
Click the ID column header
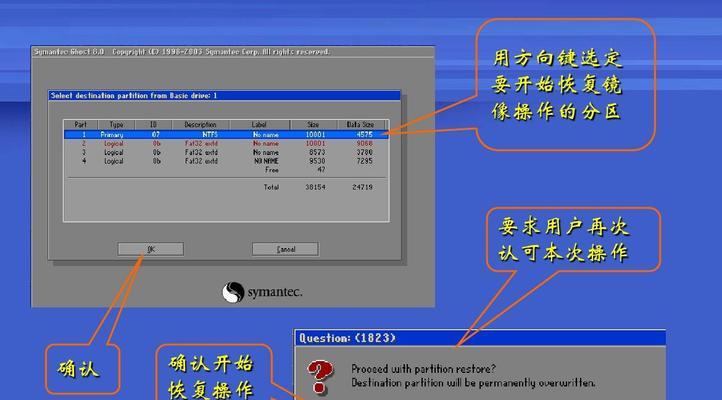point(153,125)
